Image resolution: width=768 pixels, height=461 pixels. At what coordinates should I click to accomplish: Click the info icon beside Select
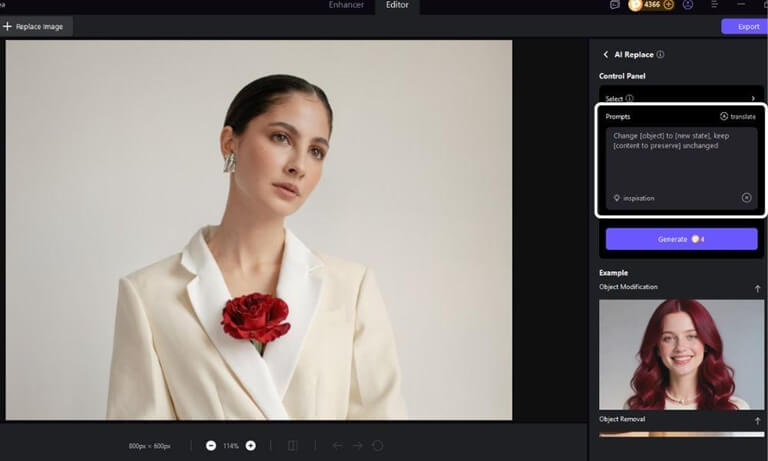tap(629, 98)
